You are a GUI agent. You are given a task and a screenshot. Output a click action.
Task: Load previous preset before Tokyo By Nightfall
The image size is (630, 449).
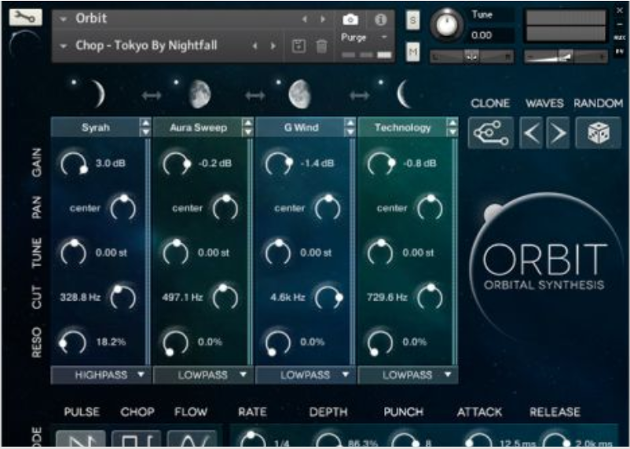click(255, 46)
